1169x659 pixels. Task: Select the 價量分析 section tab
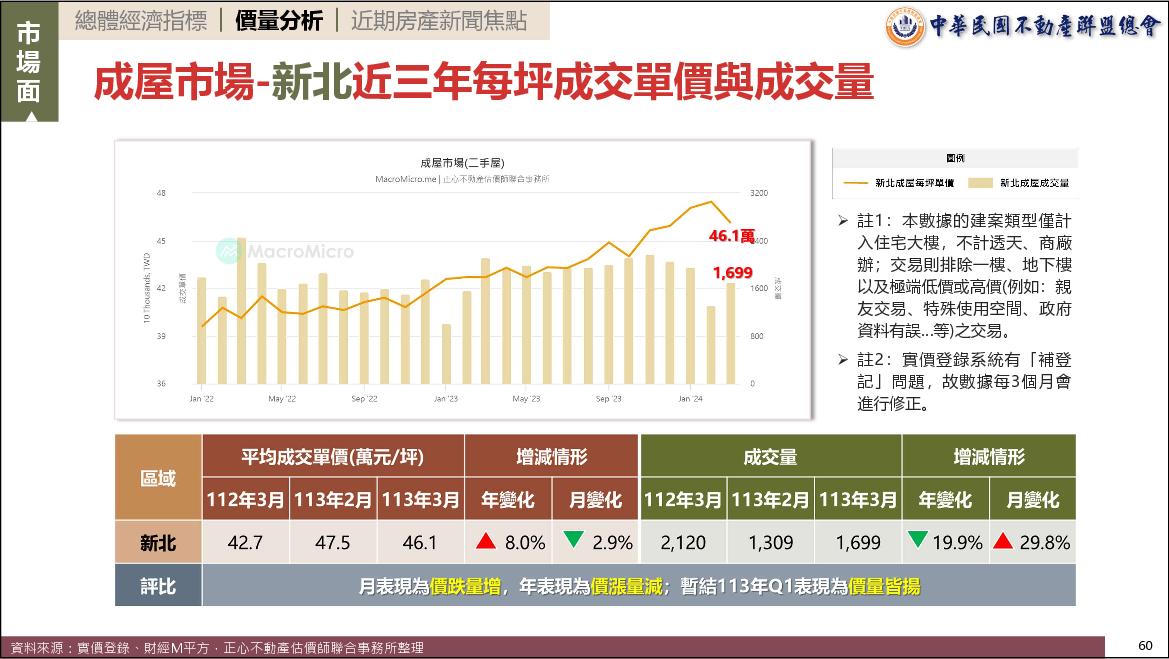tap(278, 20)
